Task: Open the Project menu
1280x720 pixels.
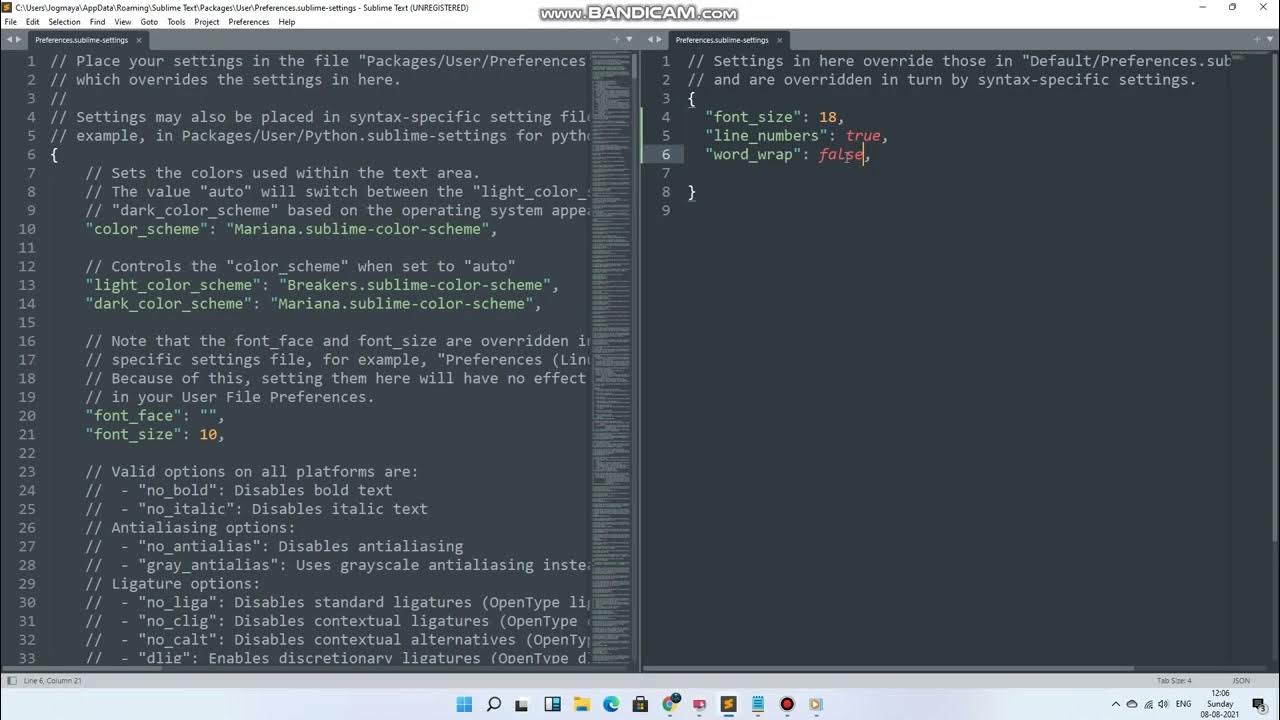Action: click(x=207, y=21)
